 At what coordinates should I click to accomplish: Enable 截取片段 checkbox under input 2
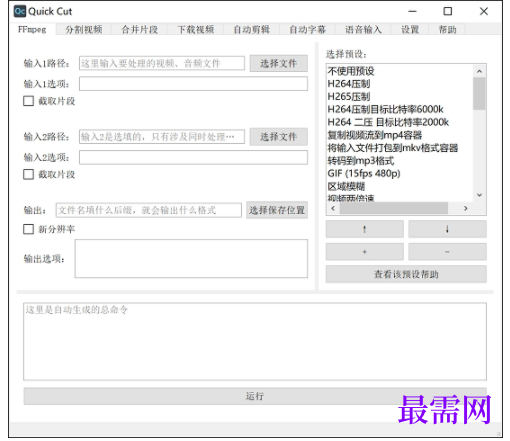(x=29, y=174)
